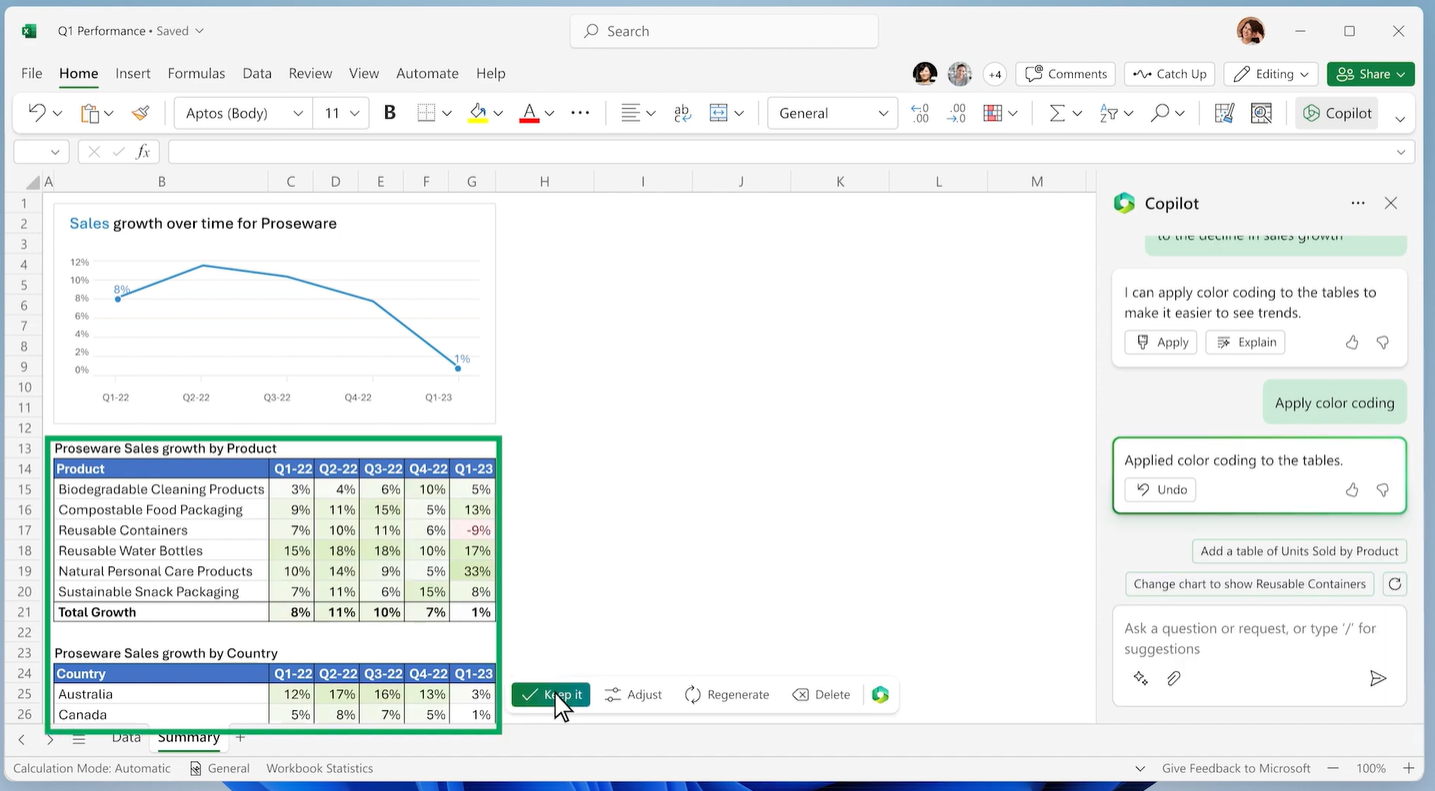Click Add a table of Units Sold suggestion
1435x791 pixels.
(1299, 551)
